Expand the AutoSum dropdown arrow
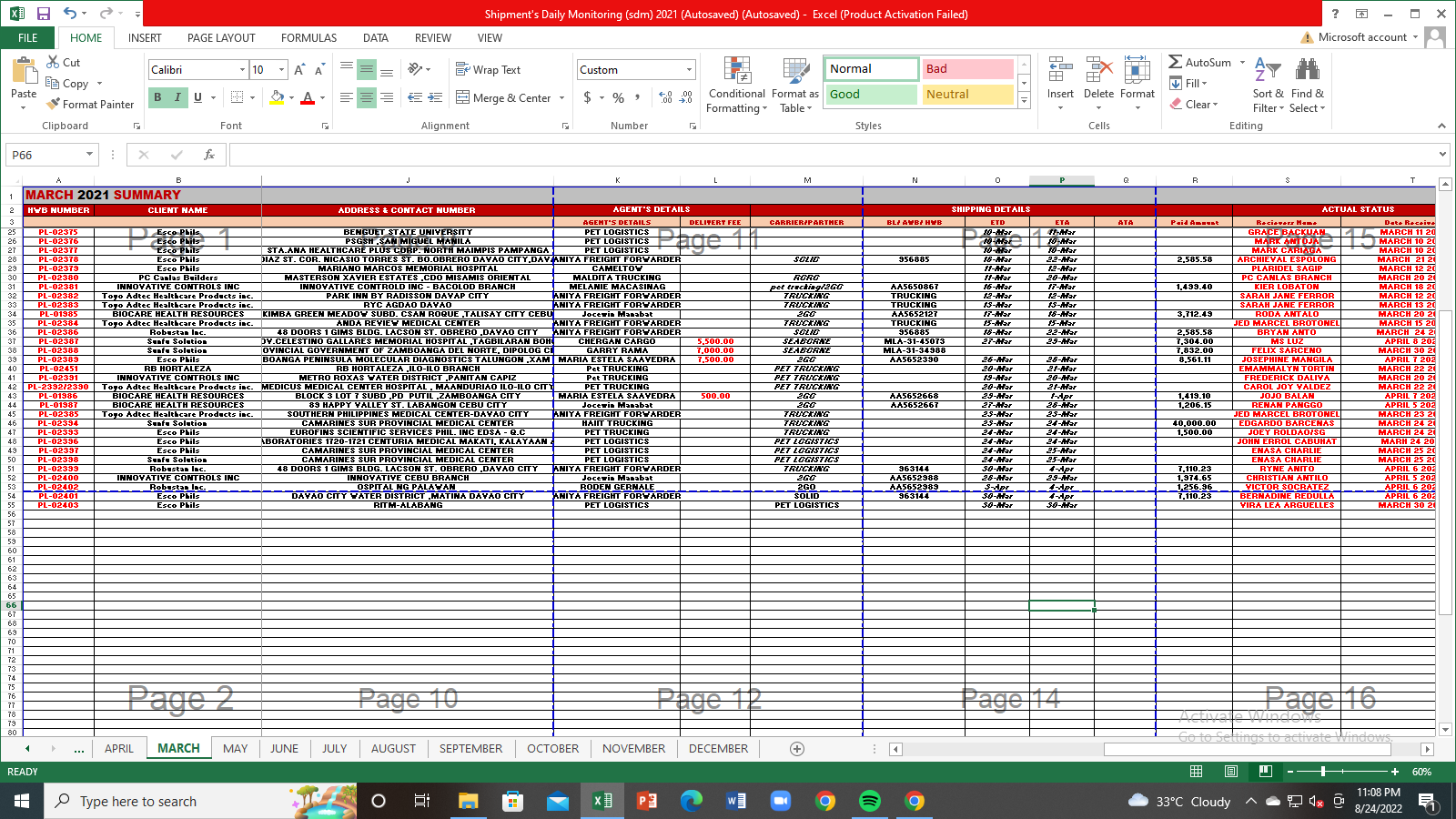The width and height of the screenshot is (1456, 819). click(x=1240, y=63)
